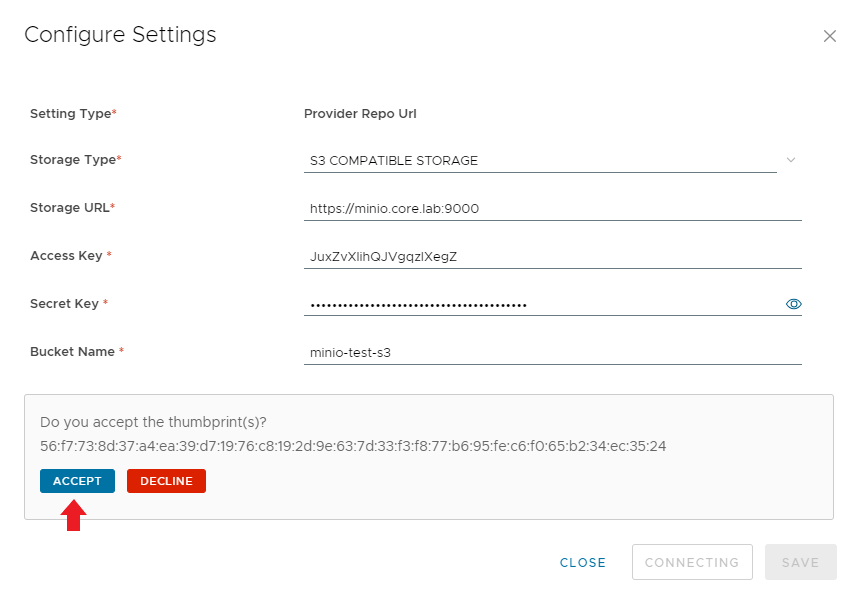852x599 pixels.
Task: Click the SAVE button
Action: pyautogui.click(x=800, y=562)
